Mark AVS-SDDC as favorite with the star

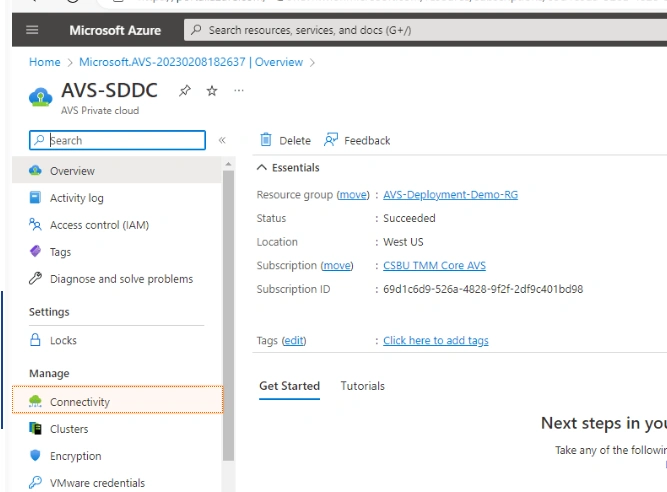pyautogui.click(x=212, y=91)
